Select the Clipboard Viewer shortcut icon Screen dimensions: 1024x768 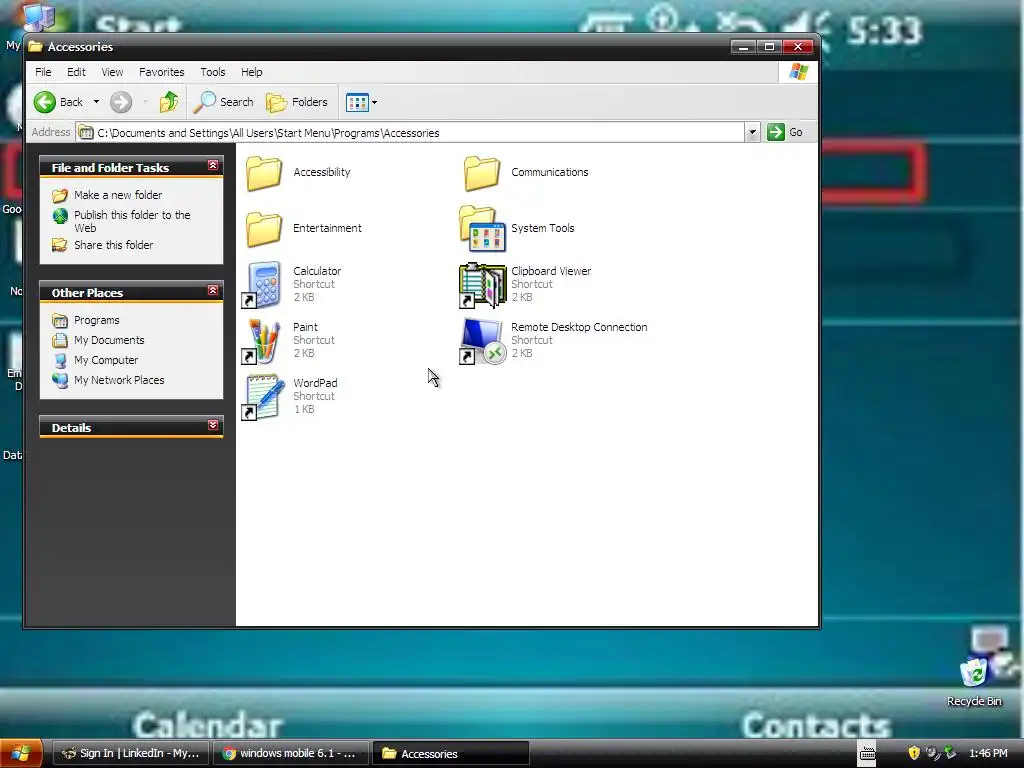pyautogui.click(x=482, y=285)
